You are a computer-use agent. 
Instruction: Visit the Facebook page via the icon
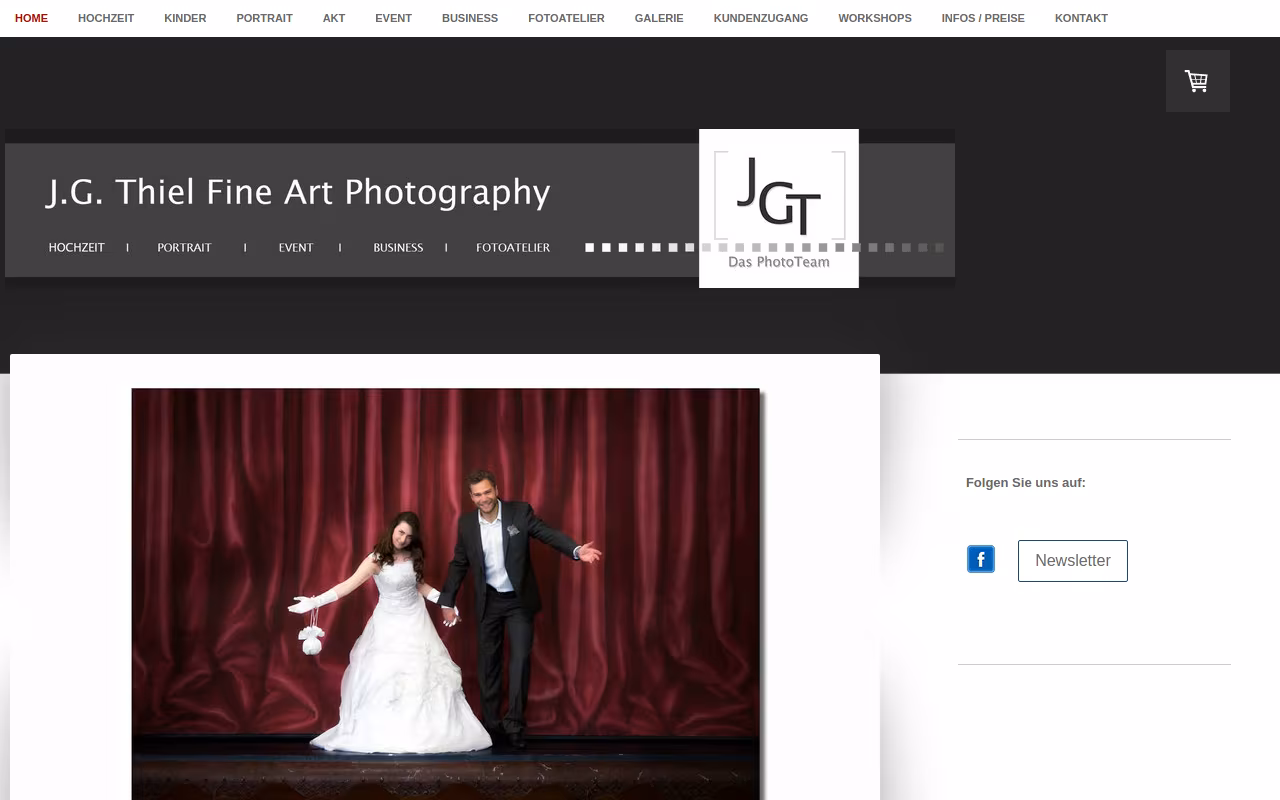(x=981, y=559)
